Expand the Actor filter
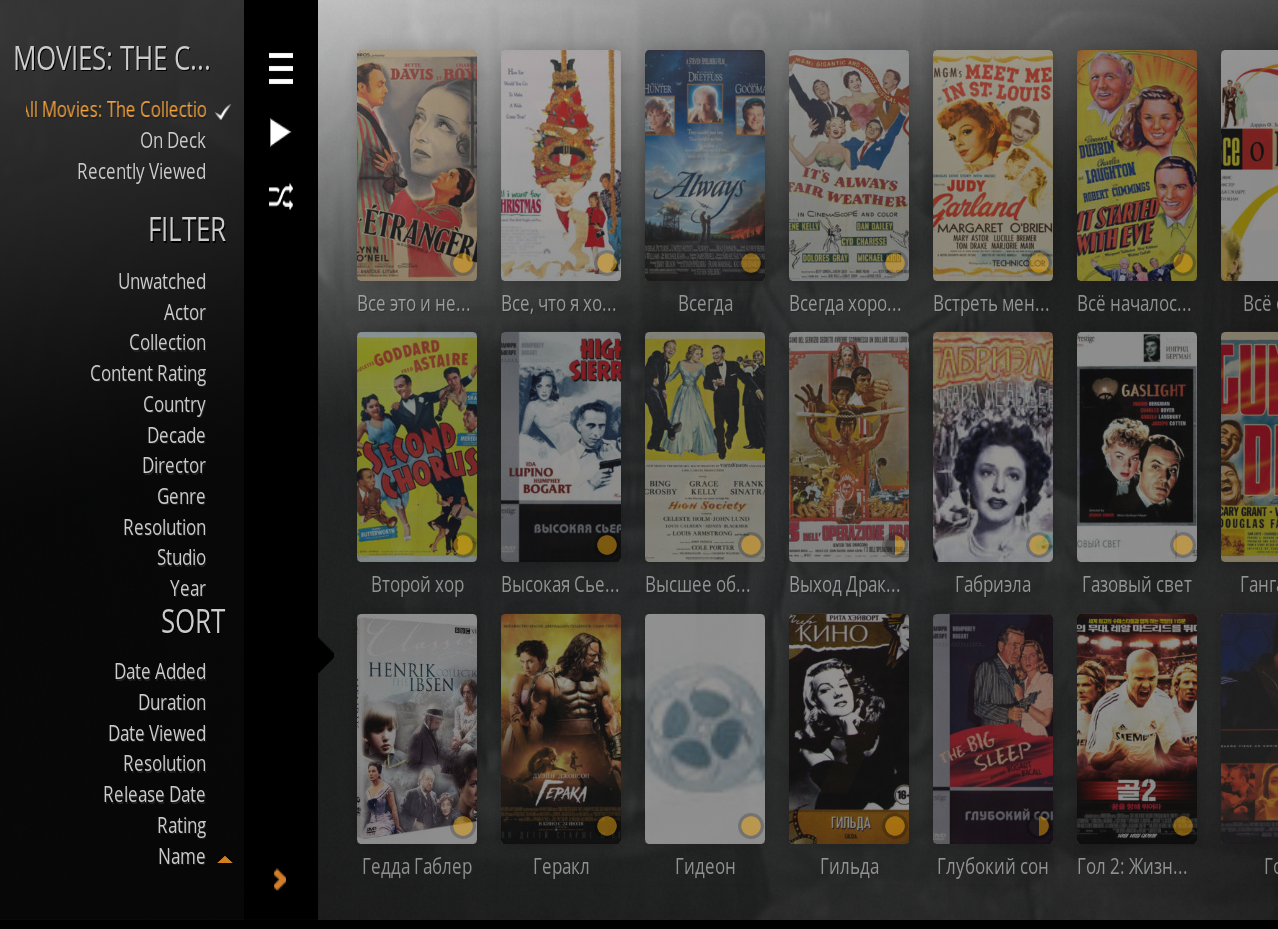The image size is (1278, 929). (185, 313)
